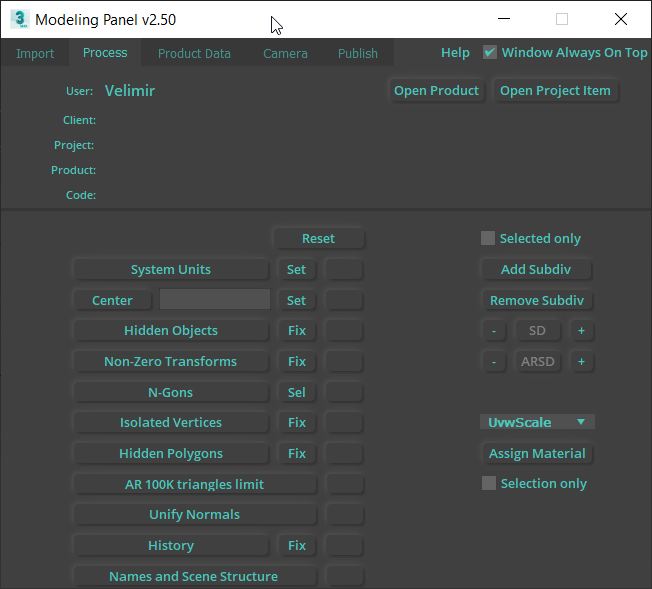Click Sel next to N-Gons
Image resolution: width=652 pixels, height=589 pixels.
coord(296,392)
